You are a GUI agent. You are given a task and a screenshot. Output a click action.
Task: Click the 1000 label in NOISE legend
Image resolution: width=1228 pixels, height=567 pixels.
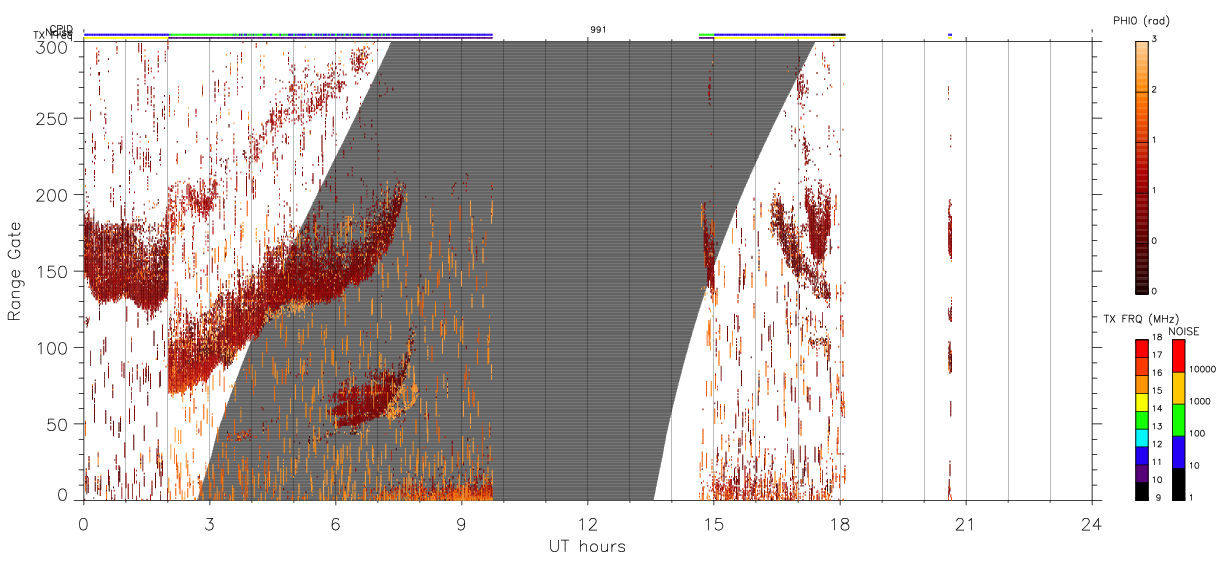click(1201, 401)
